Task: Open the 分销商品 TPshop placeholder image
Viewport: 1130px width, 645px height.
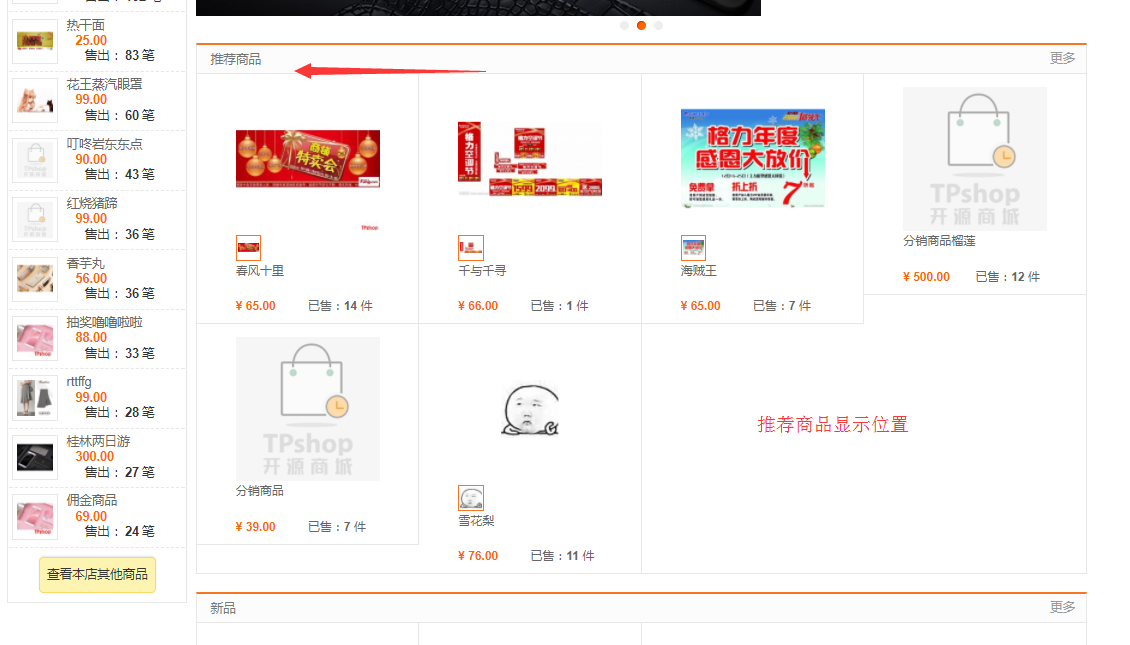Action: (x=307, y=408)
